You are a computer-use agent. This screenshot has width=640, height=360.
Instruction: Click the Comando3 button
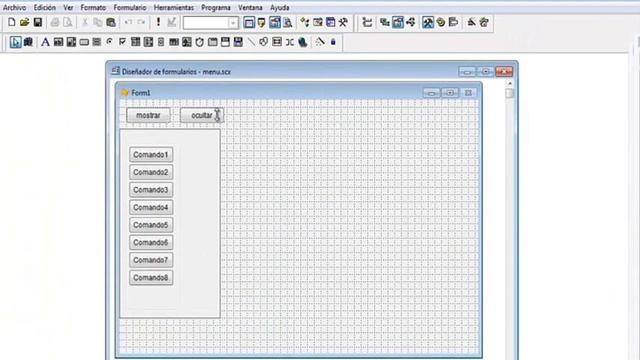[x=151, y=190]
